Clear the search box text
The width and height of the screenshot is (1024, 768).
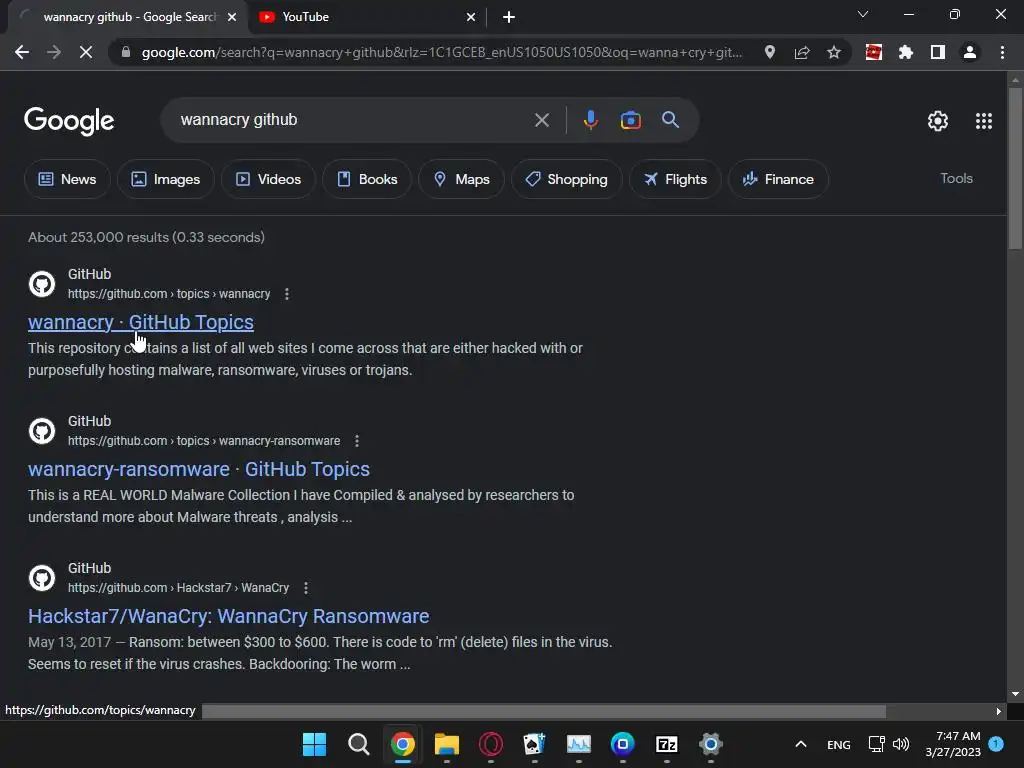point(541,120)
